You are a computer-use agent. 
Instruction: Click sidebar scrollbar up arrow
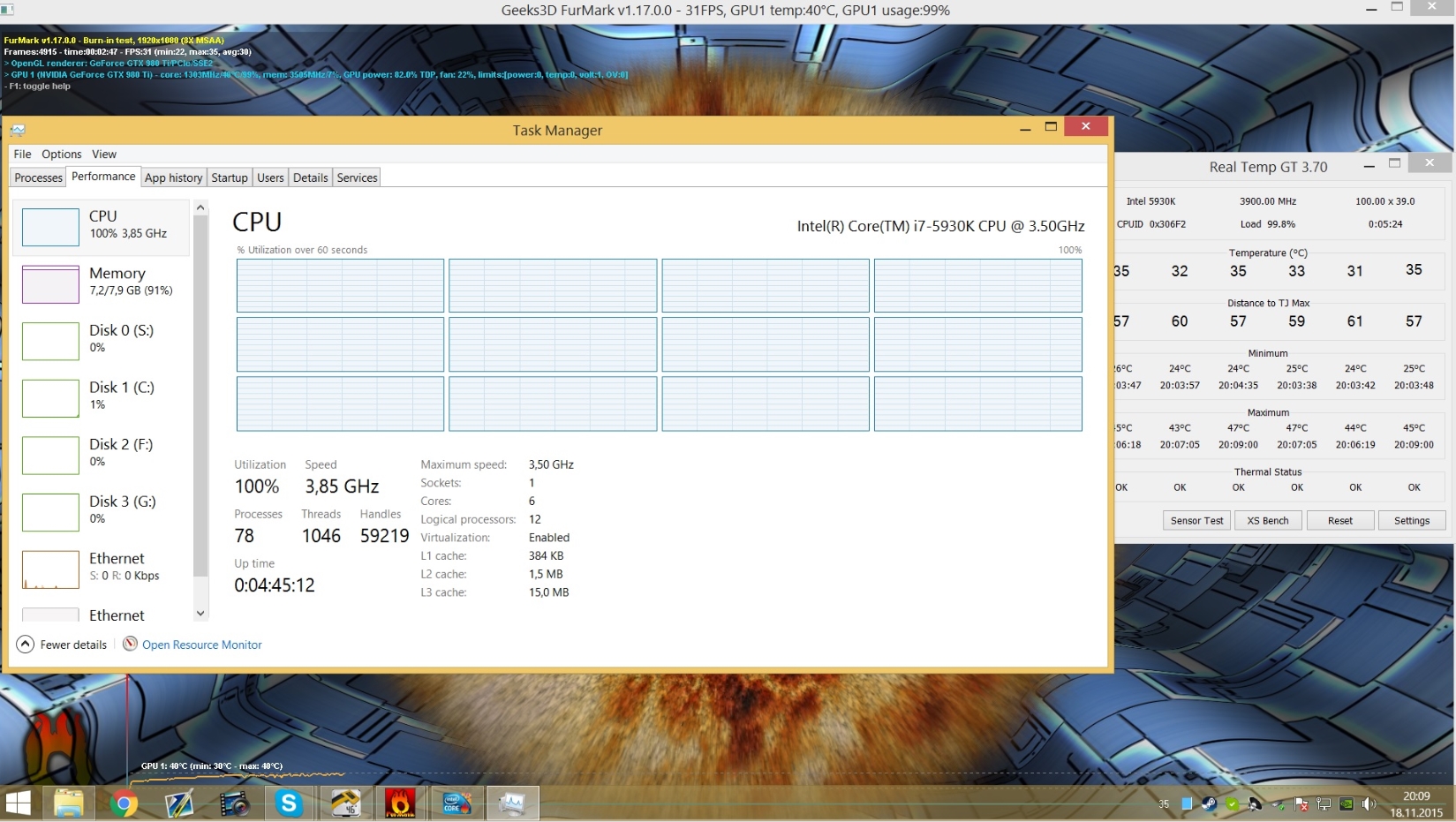point(200,207)
